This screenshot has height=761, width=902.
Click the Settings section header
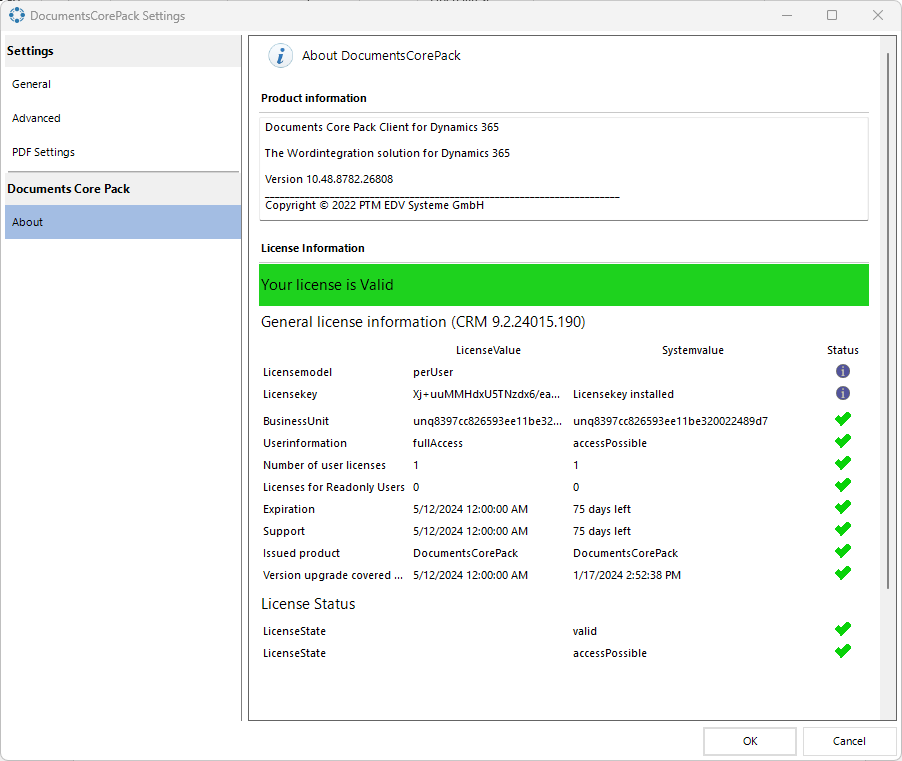click(123, 51)
